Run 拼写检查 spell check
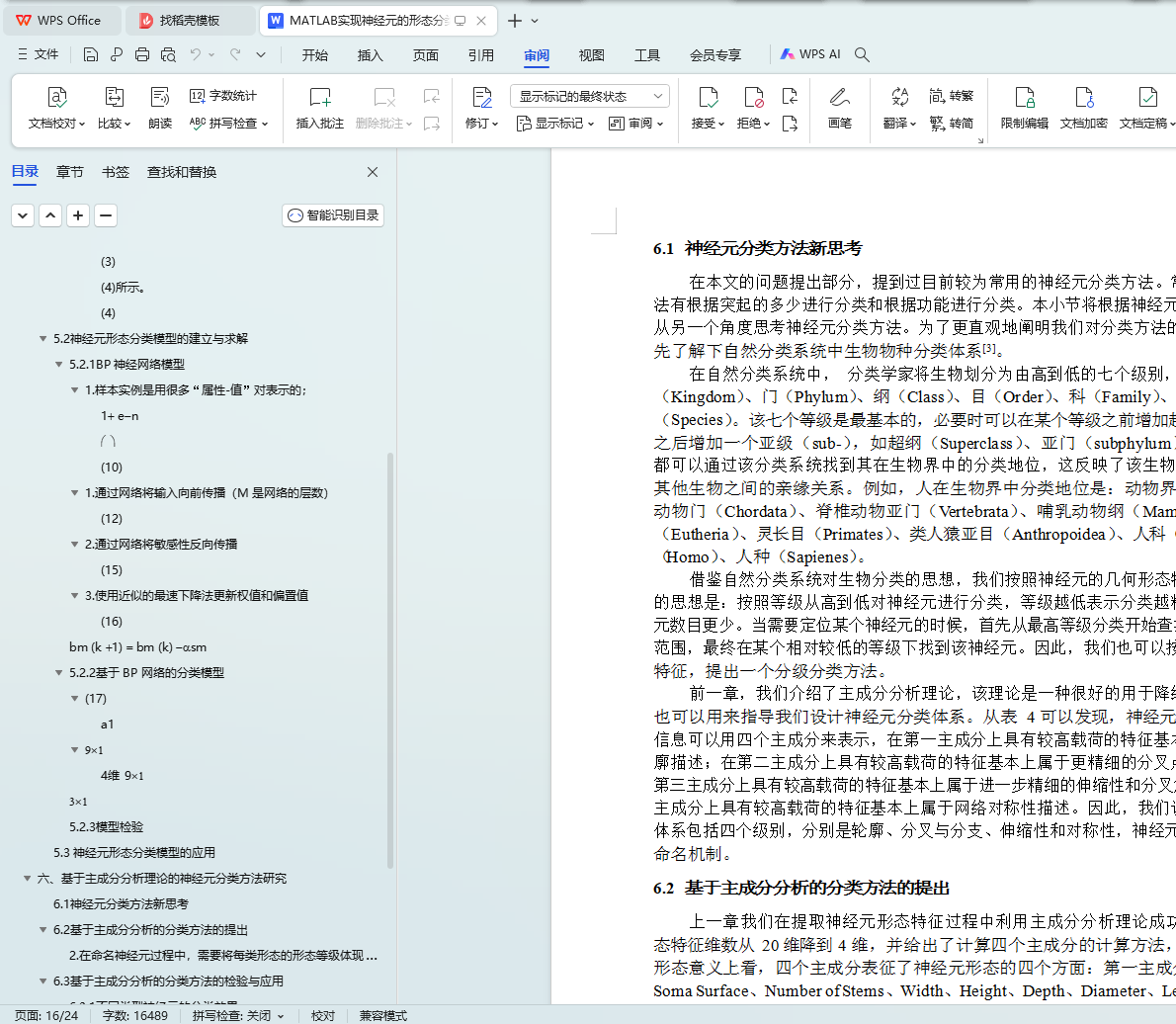The image size is (1176, 1024). tap(228, 123)
